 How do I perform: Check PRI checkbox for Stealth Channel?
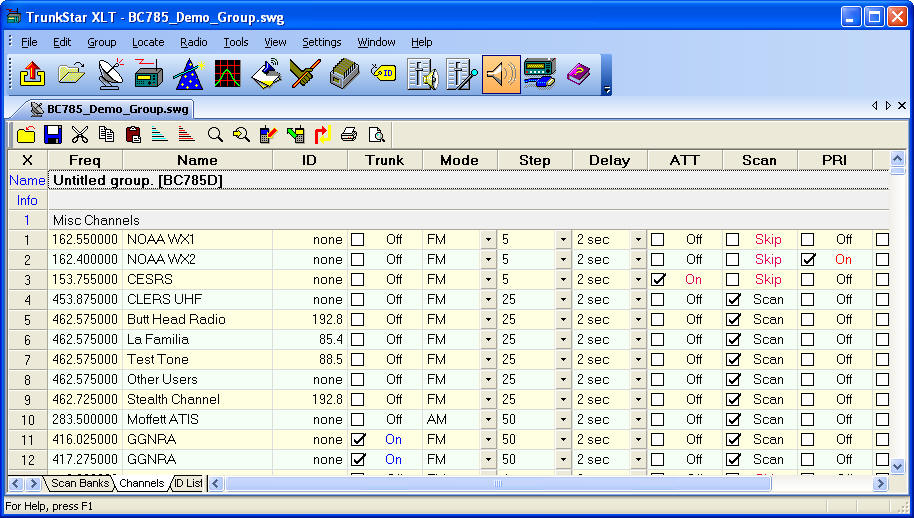807,399
